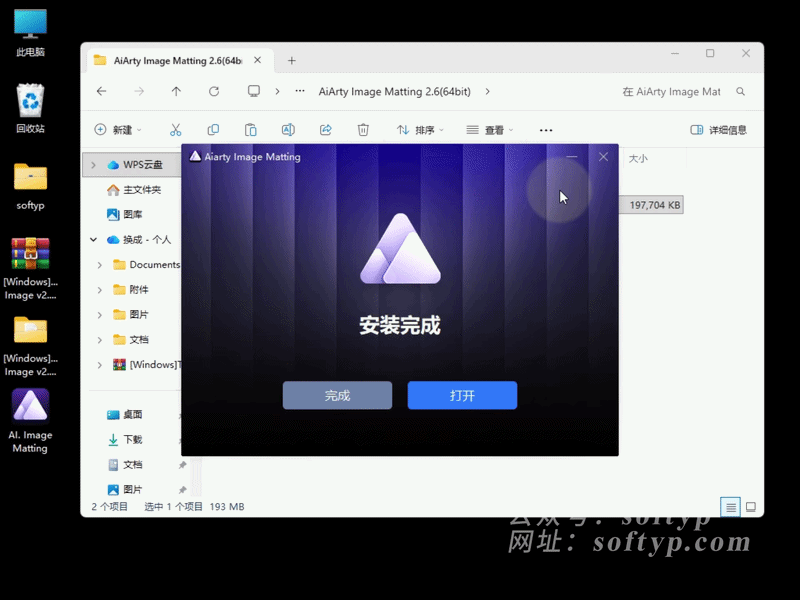
Task: Expand the 附件 folder node
Action: (x=99, y=290)
